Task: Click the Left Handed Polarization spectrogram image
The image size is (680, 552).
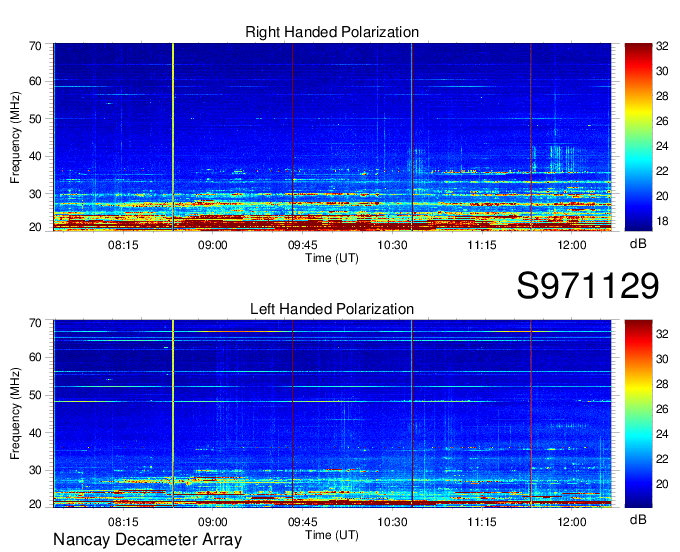Action: tap(332, 414)
